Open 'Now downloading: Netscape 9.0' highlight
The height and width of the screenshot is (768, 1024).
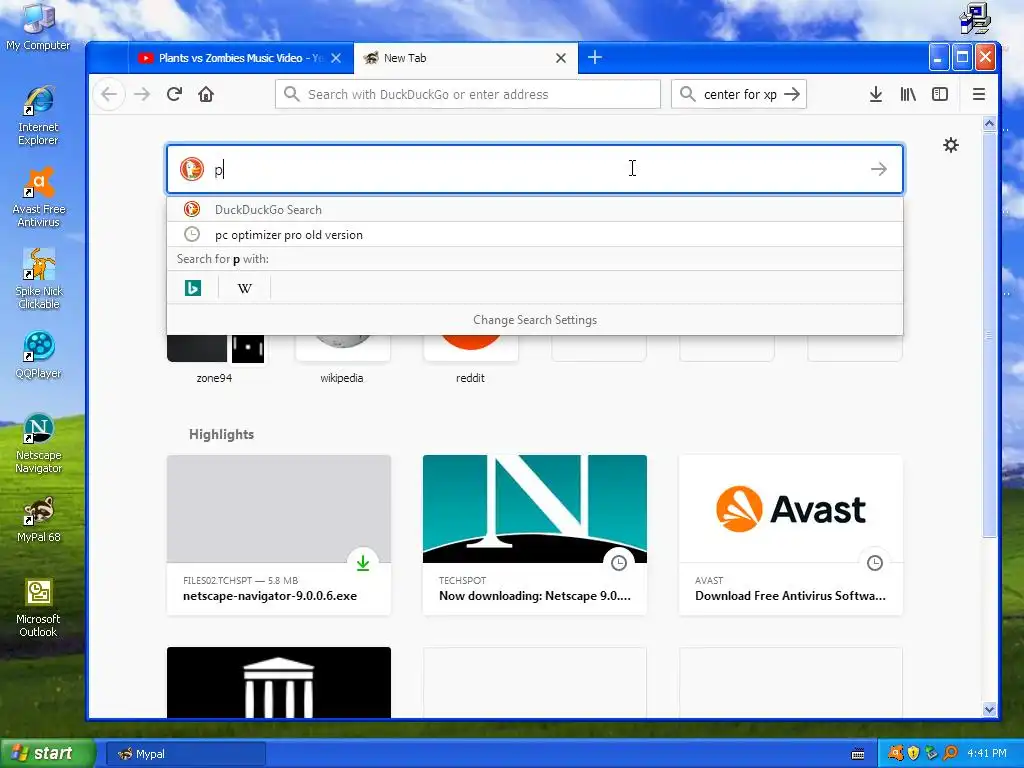pos(535,535)
